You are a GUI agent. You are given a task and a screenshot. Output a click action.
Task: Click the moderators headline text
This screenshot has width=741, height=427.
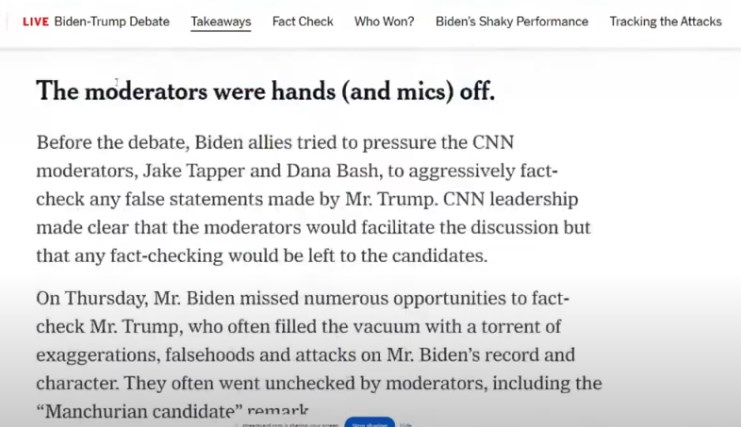click(x=265, y=91)
